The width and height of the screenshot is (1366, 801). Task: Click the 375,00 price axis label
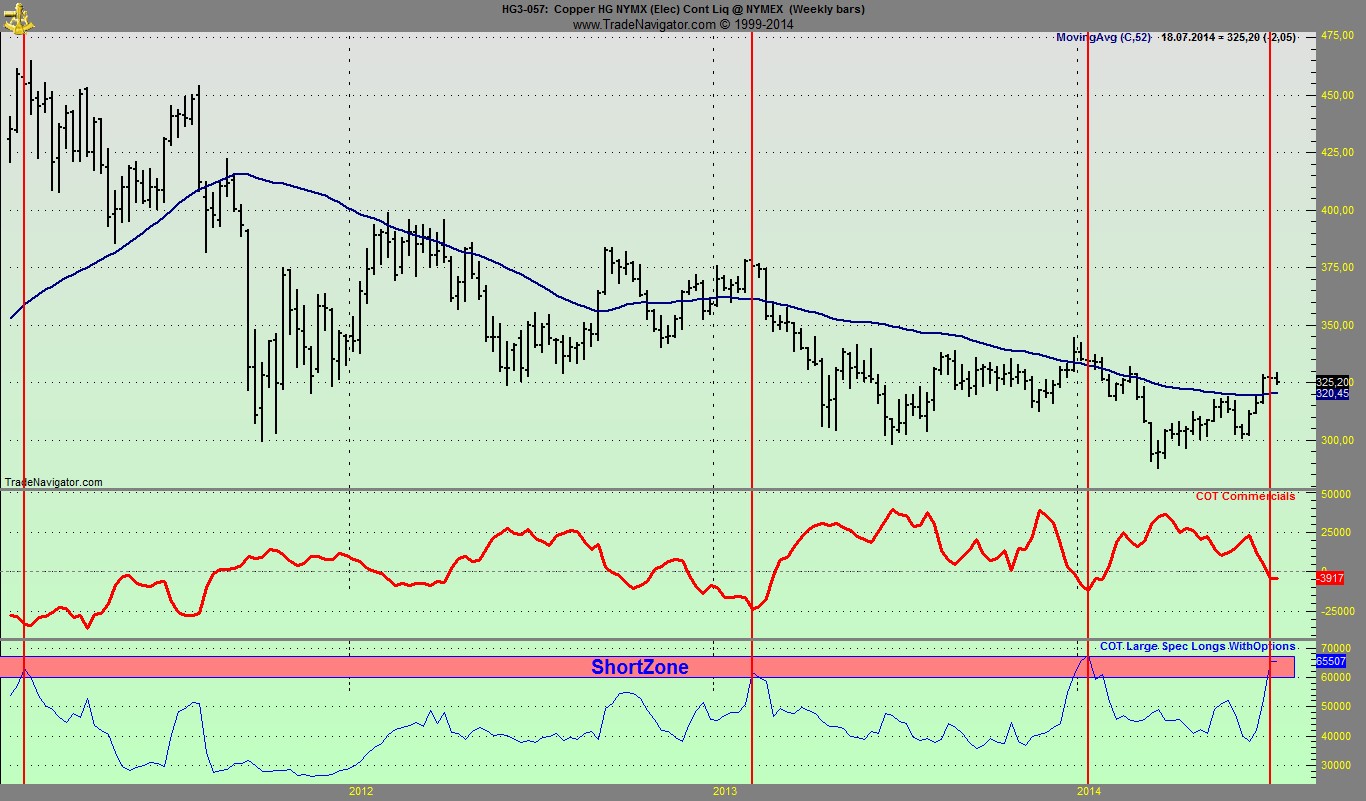pyautogui.click(x=1337, y=268)
